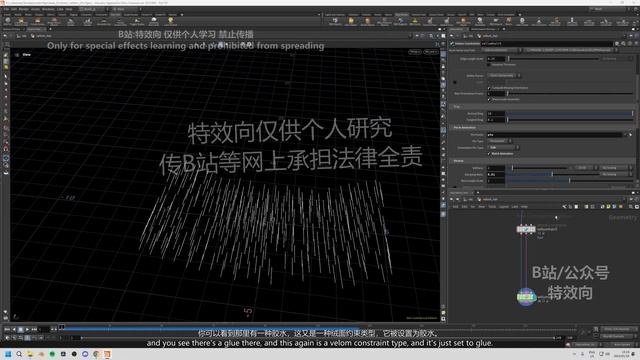This screenshot has width=640, height=360.
Task: Click the first tool icon on the left shelf
Action: coord(8,21)
